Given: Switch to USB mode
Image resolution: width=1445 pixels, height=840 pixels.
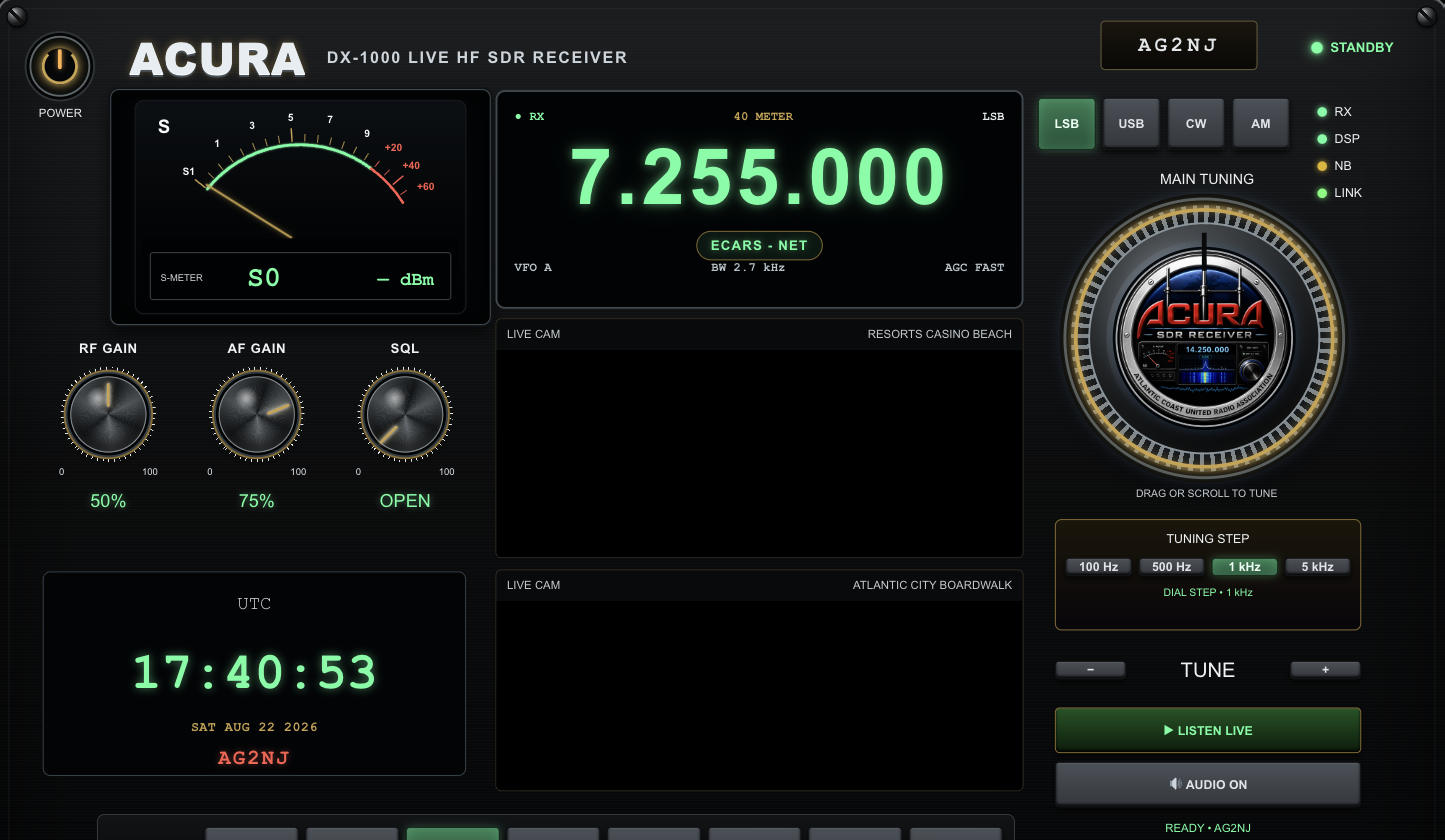Looking at the screenshot, I should click(1131, 124).
